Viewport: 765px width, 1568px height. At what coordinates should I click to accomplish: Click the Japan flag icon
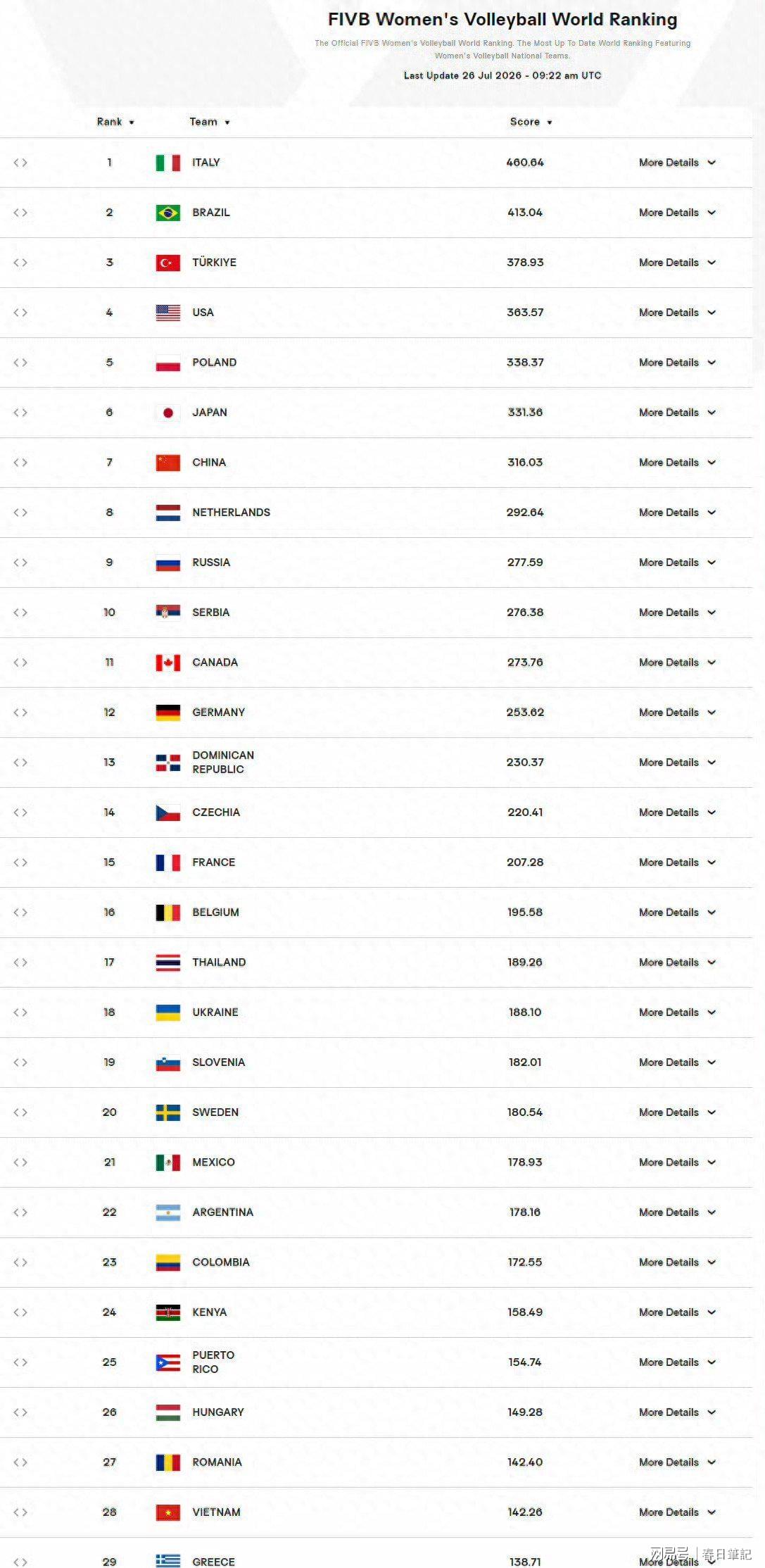click(x=167, y=413)
